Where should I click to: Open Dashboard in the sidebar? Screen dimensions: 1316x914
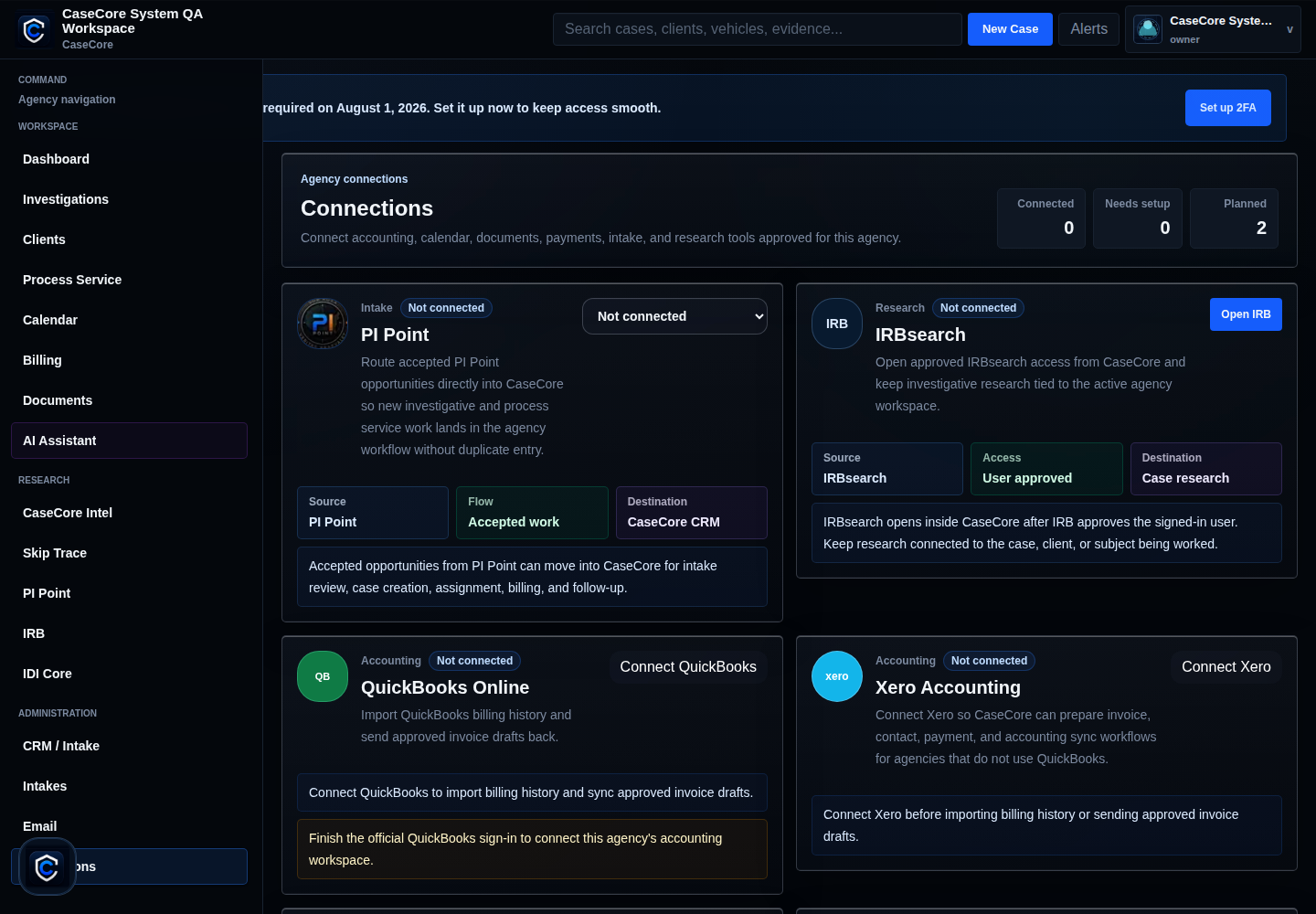click(x=129, y=159)
